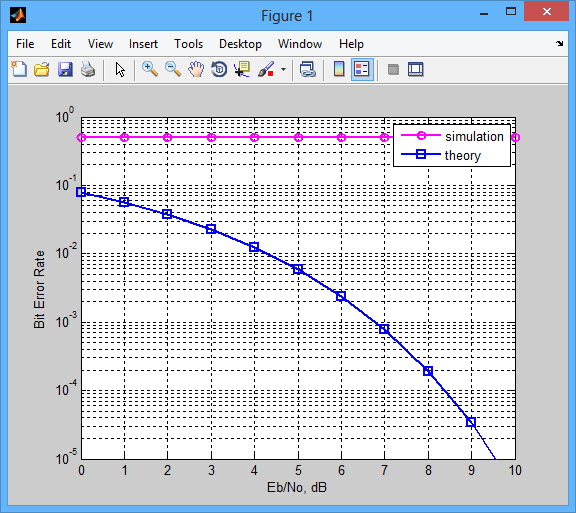
Task: Select the theory curve marker at 5 dB
Action: [x=298, y=269]
